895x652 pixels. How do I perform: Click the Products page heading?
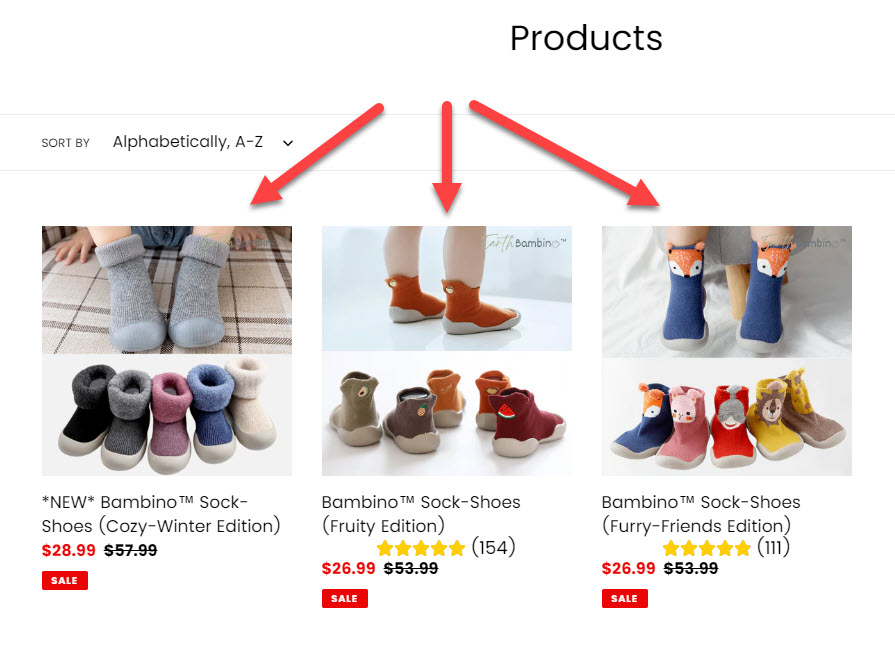tap(586, 38)
